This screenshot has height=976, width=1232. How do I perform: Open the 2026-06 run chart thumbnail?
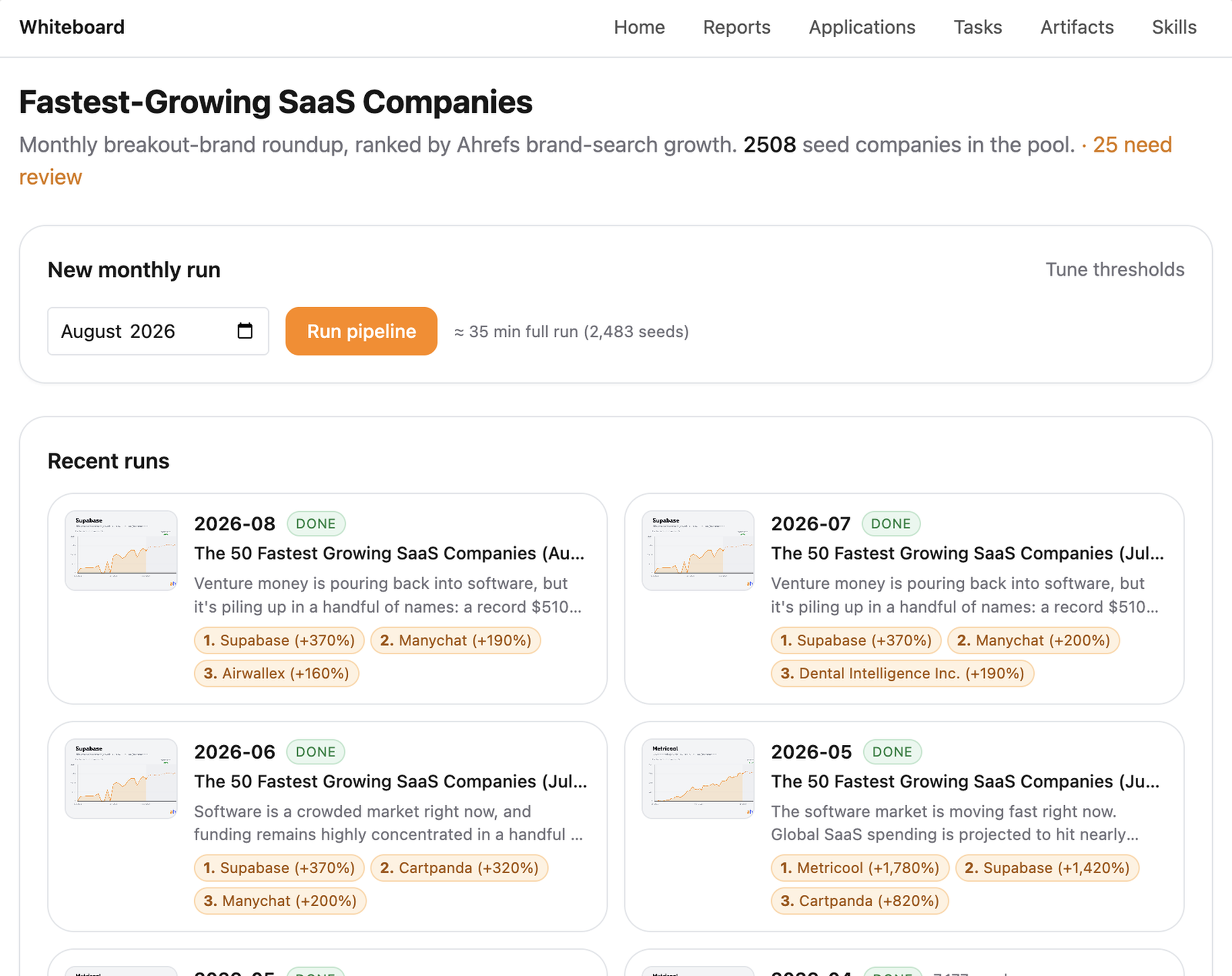pos(122,778)
